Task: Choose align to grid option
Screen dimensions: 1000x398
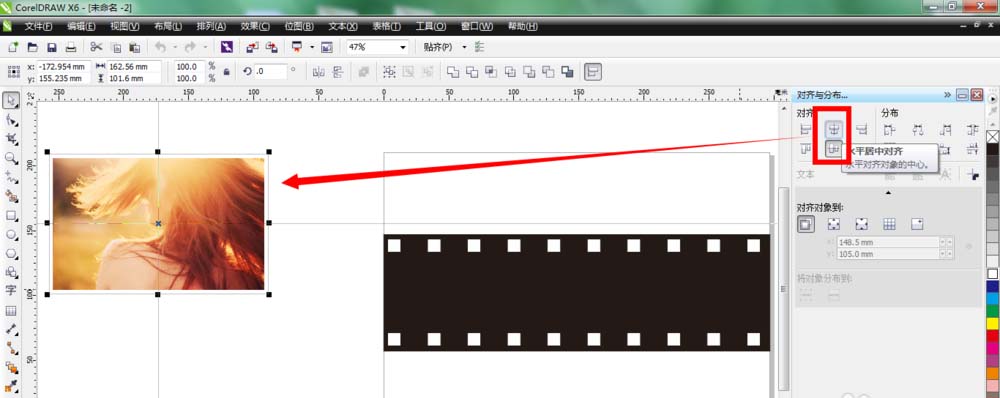Action: (x=889, y=224)
